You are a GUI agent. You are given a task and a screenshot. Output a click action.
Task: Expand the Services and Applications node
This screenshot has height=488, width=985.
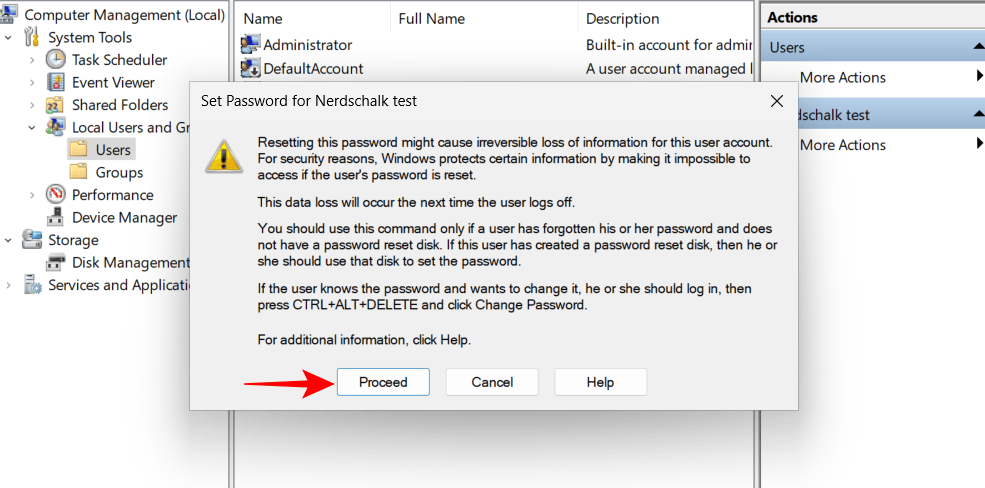pos(9,285)
